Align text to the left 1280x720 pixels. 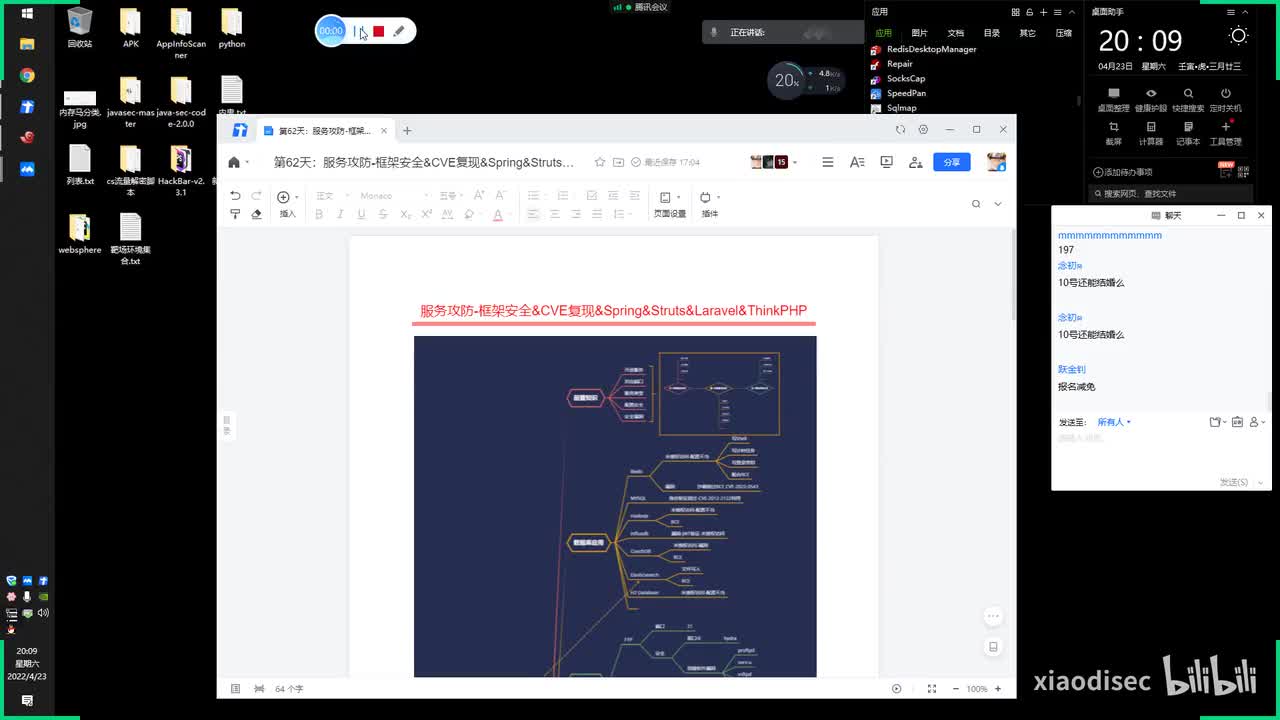click(x=533, y=214)
